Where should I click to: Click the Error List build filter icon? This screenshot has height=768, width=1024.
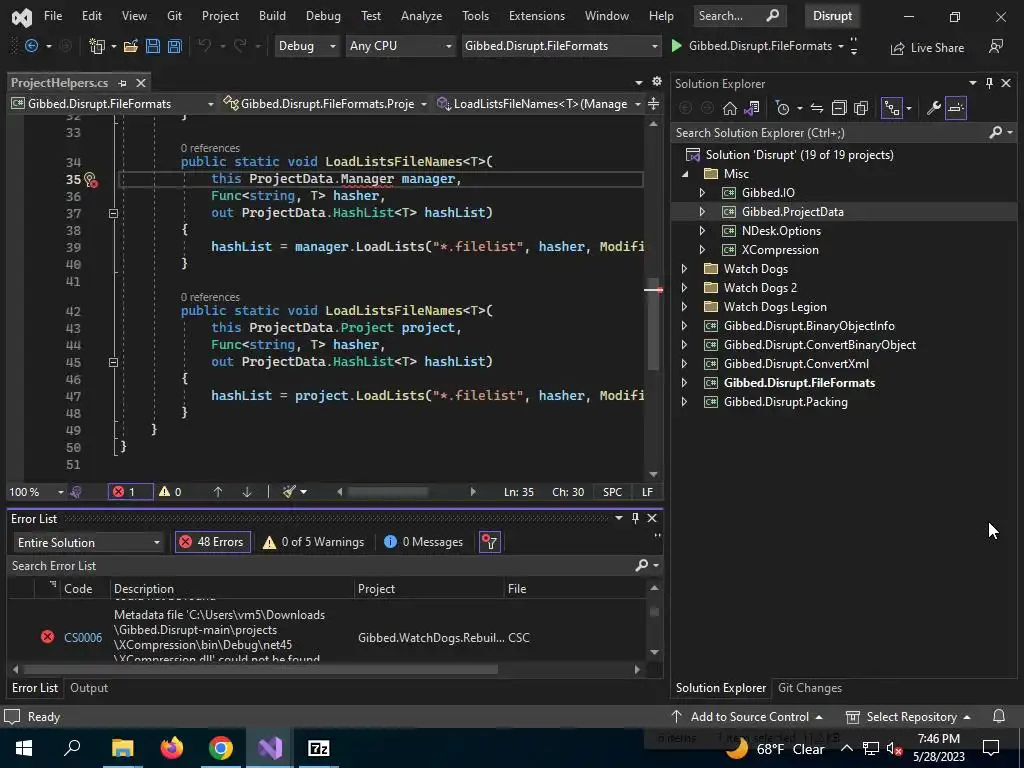click(x=490, y=542)
